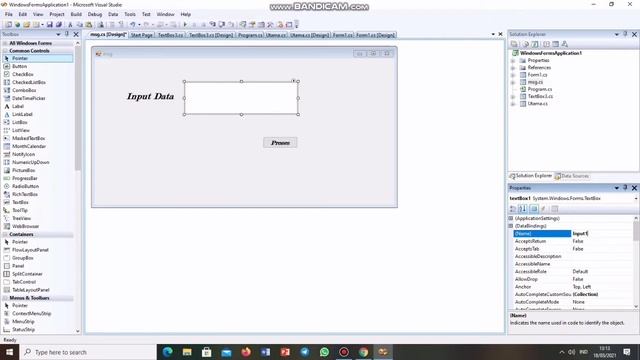This screenshot has height=360, width=640.
Task: Click the Save All toolbar icon
Action: pos(59,24)
